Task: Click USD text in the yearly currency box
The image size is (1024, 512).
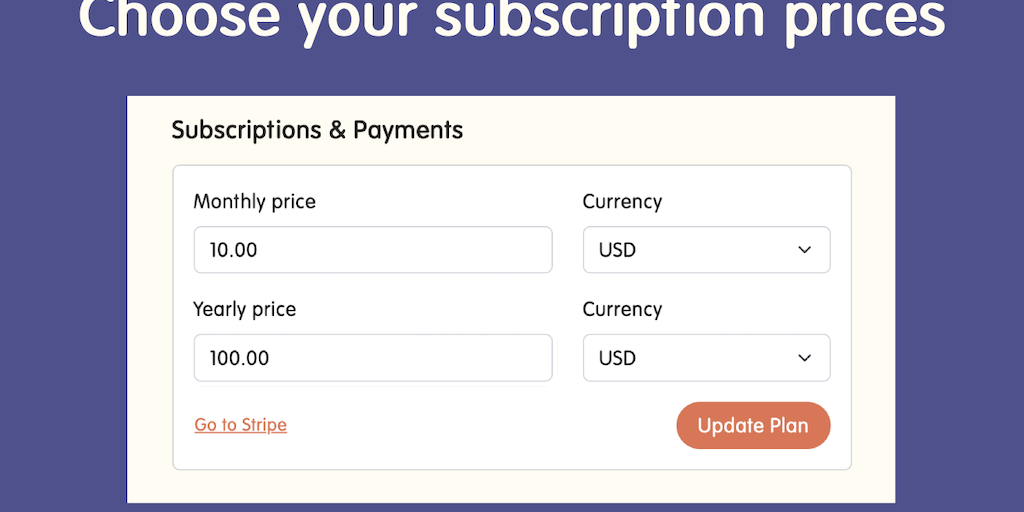Action: coord(617,358)
